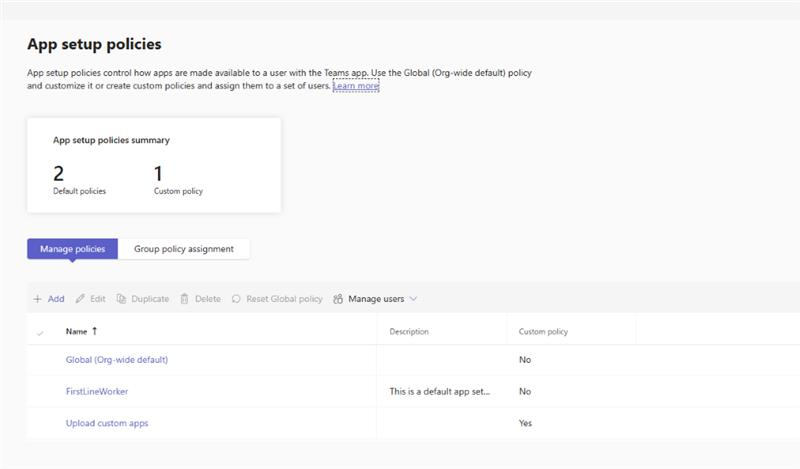Click the Description column header
Viewport: 800px width, 469px height.
tap(409, 332)
